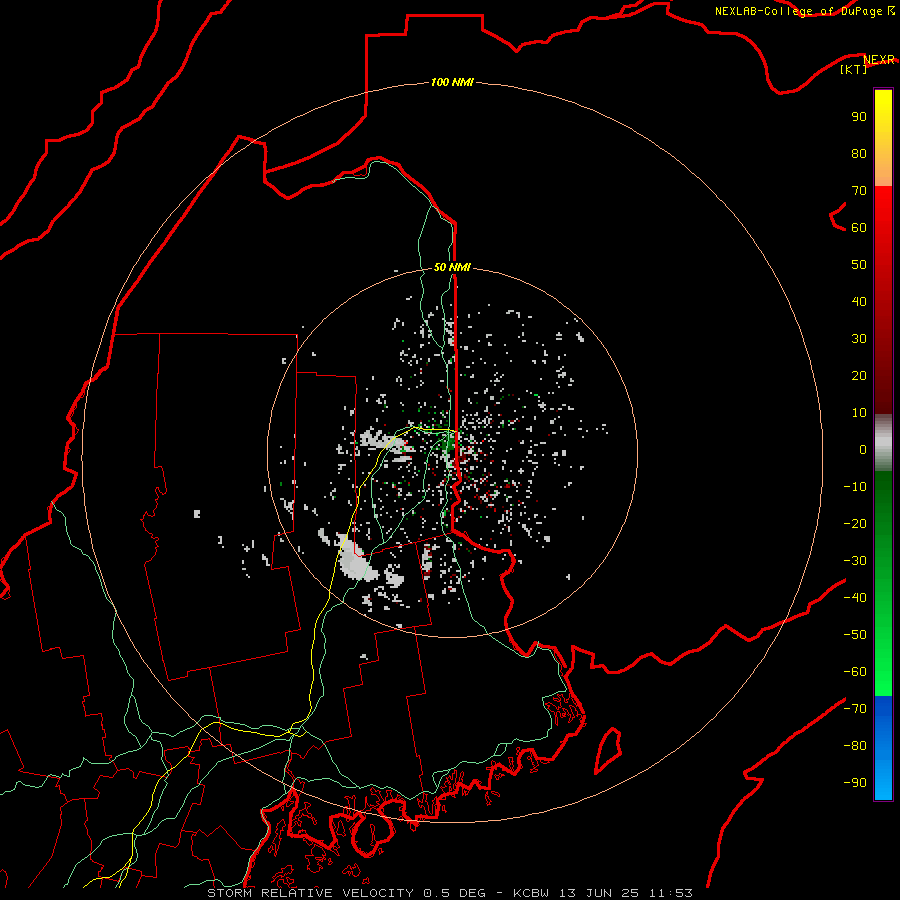This screenshot has height=900, width=900.
Task: Click the KCBW station identifier
Action: (531, 893)
